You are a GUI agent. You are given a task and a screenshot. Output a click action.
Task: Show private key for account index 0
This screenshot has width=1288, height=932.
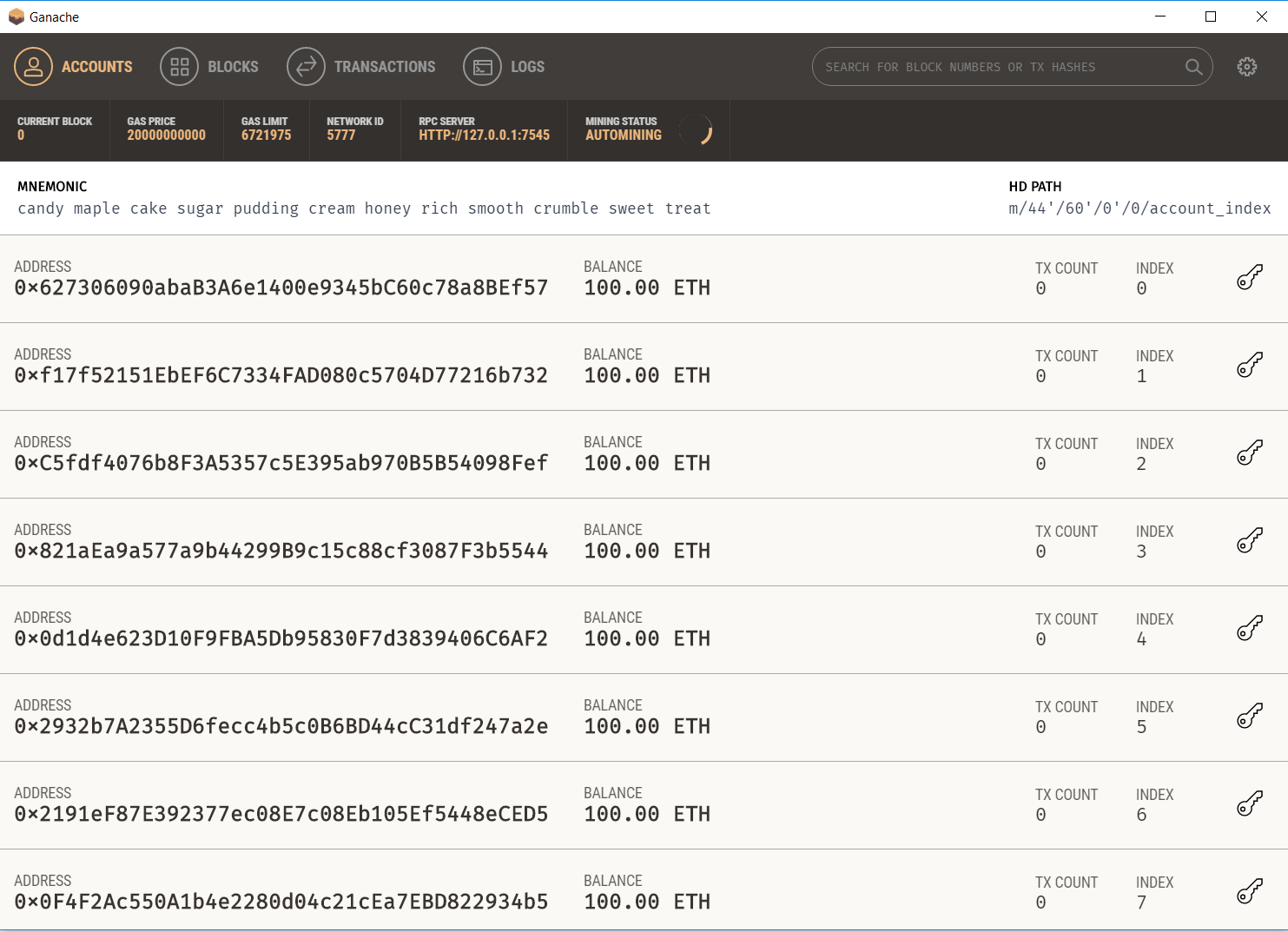point(1249,278)
